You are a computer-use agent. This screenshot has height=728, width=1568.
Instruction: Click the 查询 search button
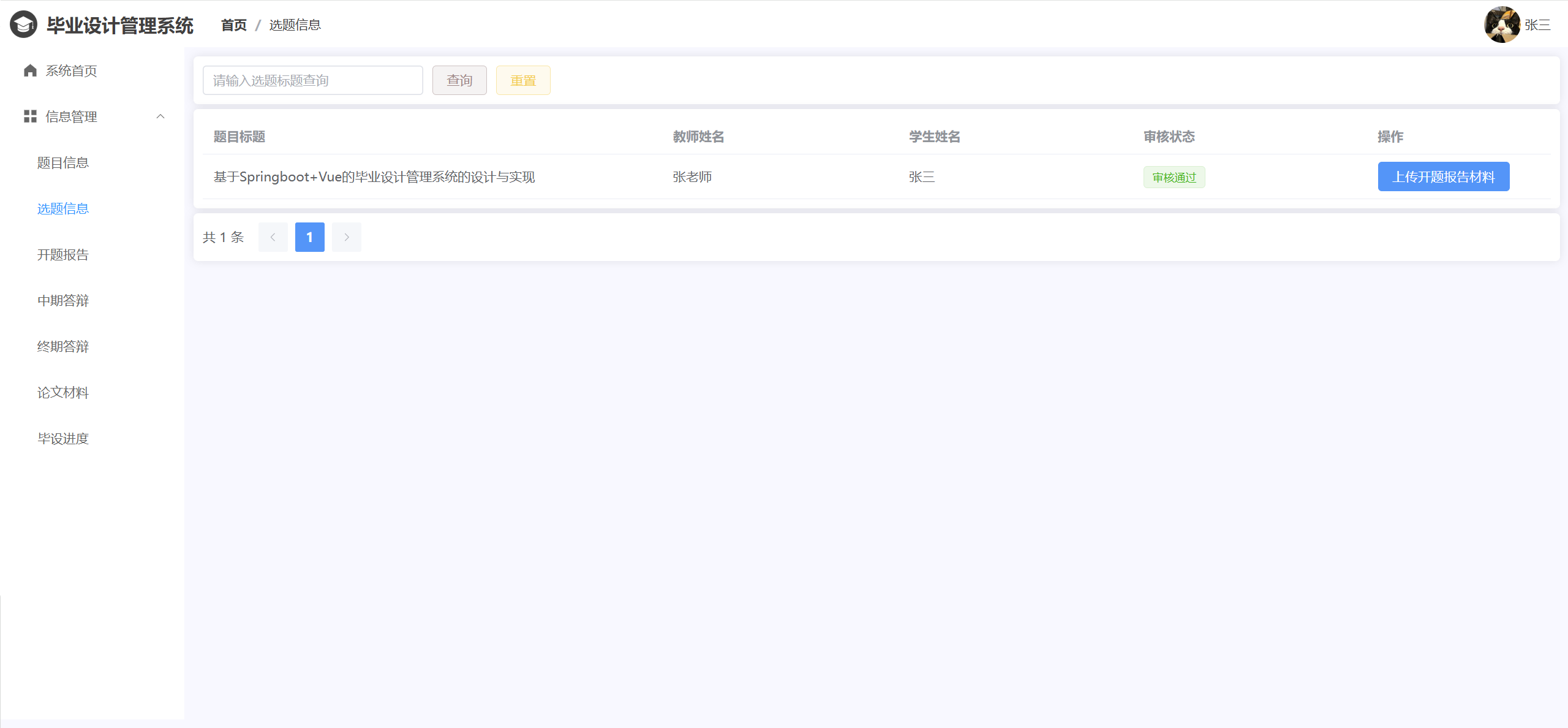coord(459,80)
